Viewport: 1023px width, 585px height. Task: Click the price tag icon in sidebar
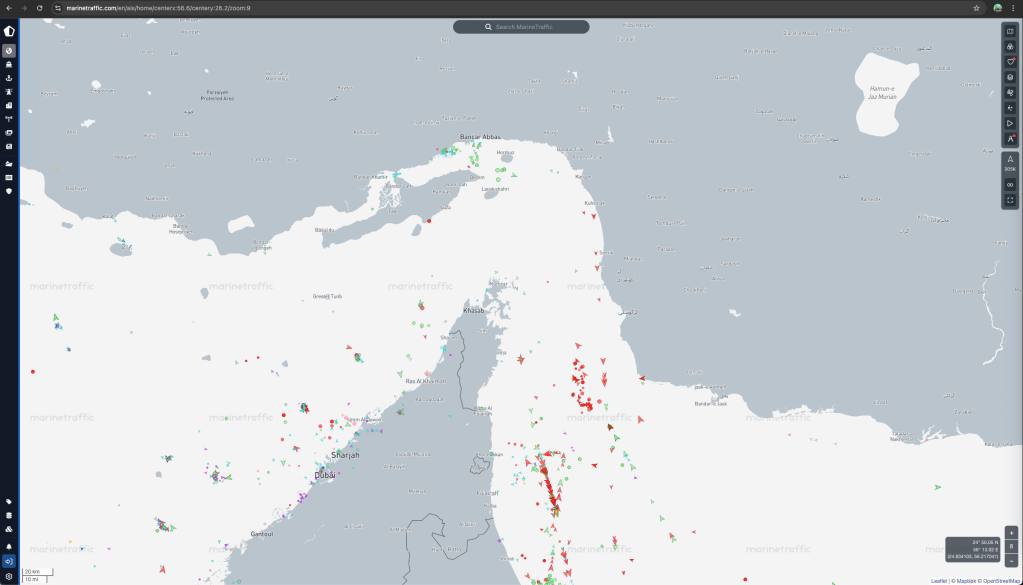[9, 502]
